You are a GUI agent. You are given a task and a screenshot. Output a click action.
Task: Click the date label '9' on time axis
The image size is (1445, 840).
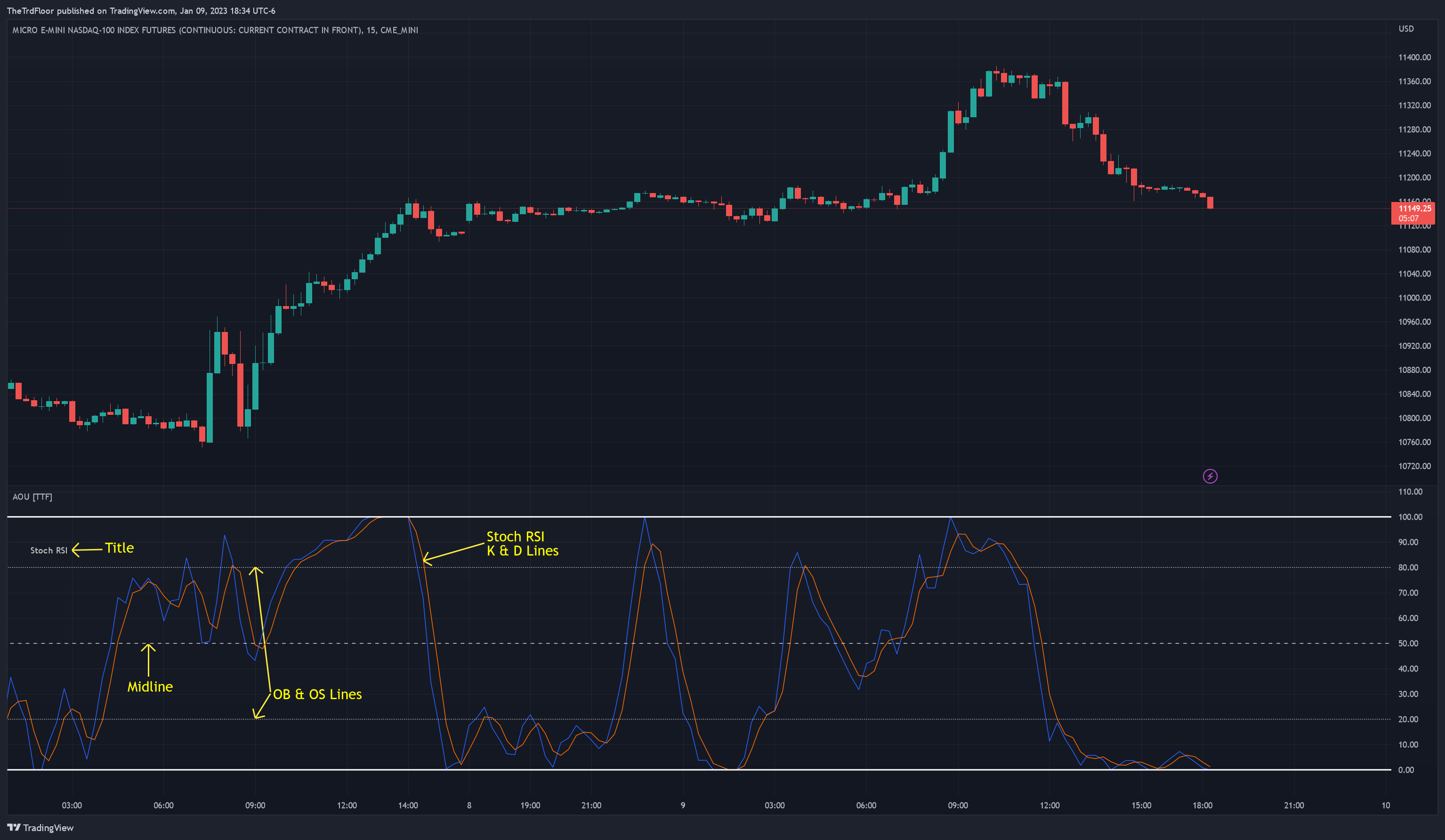[x=682, y=805]
